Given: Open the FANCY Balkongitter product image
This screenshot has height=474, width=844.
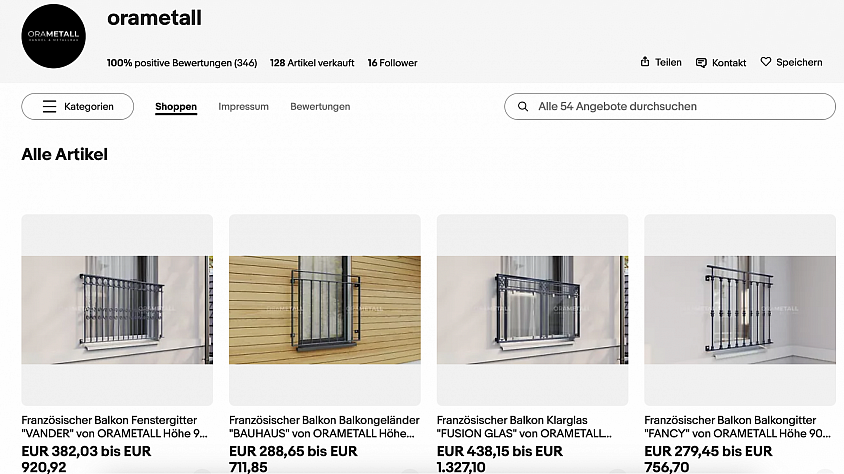Looking at the screenshot, I should 740,310.
